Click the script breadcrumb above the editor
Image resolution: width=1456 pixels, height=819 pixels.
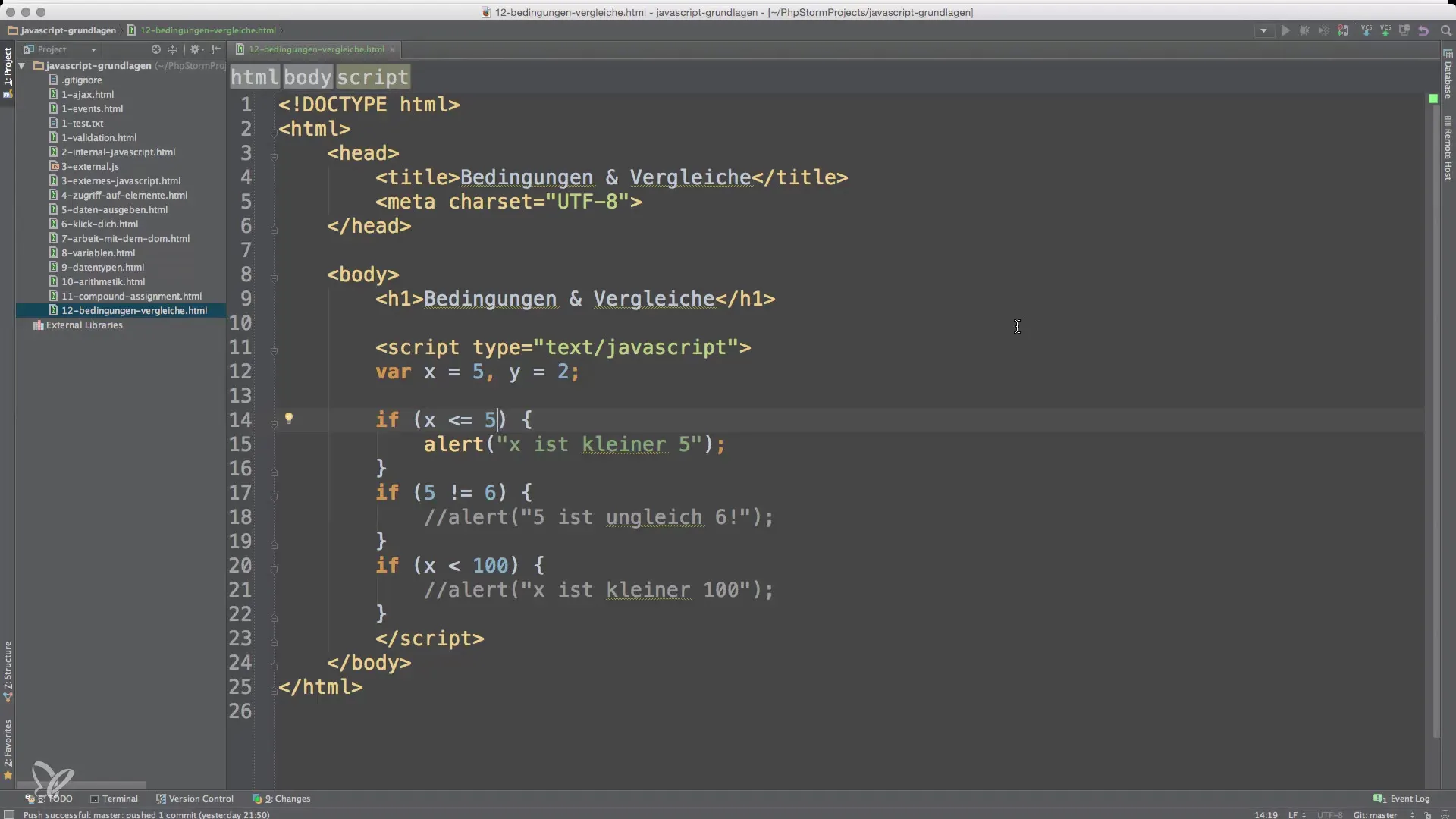[x=373, y=77]
